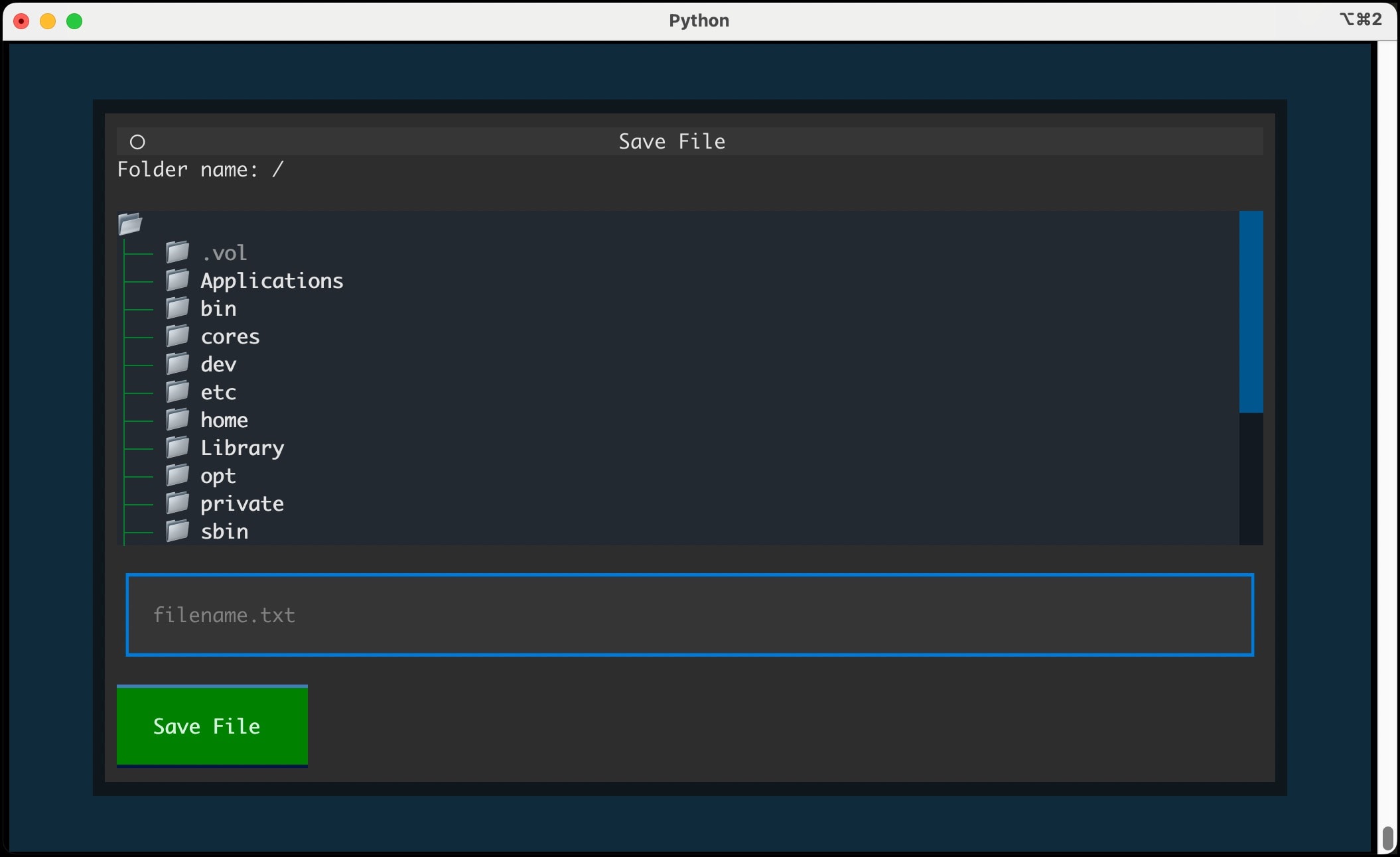Image resolution: width=1400 pixels, height=857 pixels.
Task: Select the cores folder icon
Action: tap(178, 336)
